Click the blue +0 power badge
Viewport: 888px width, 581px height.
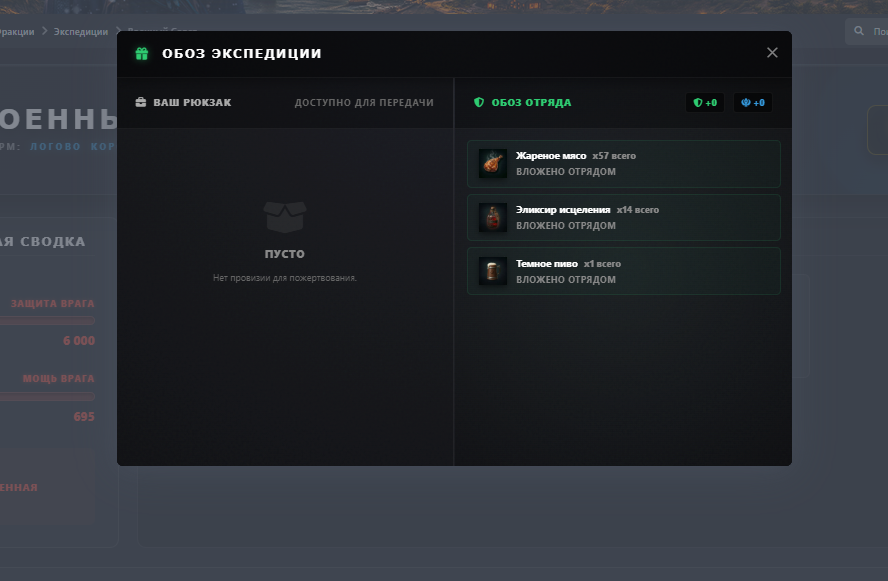[753, 102]
